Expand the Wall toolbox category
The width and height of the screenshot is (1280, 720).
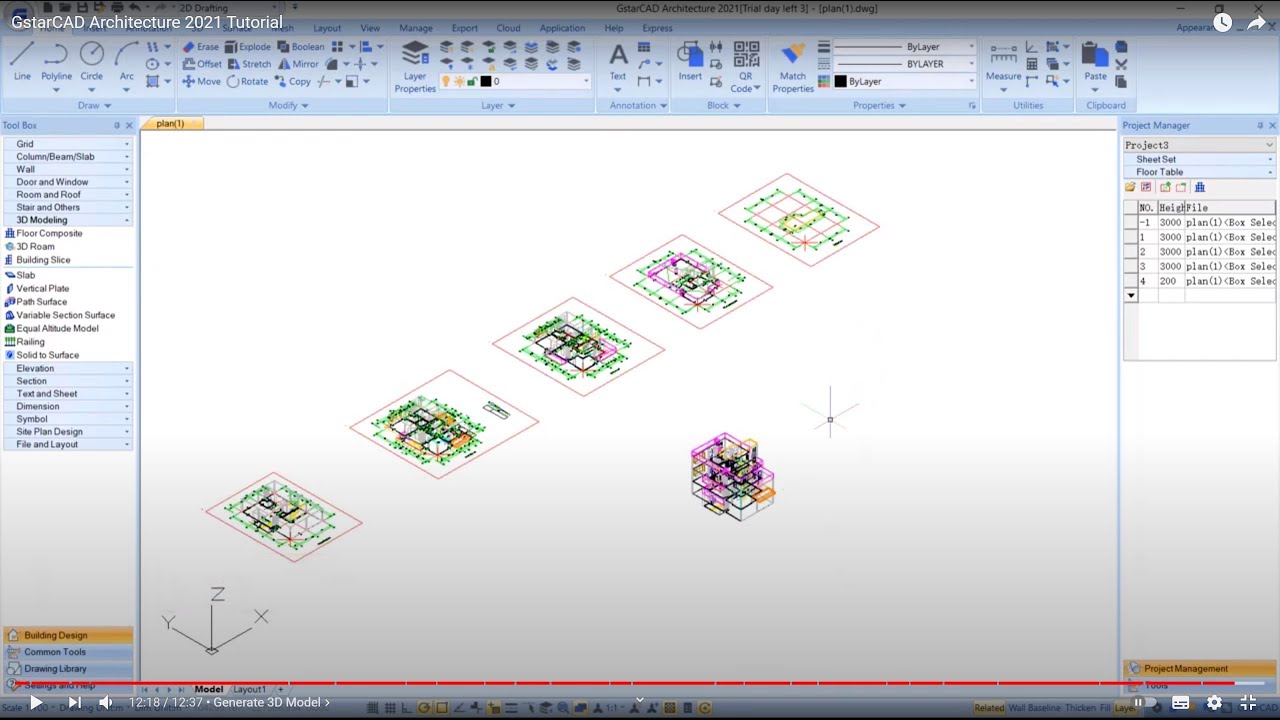click(x=68, y=170)
